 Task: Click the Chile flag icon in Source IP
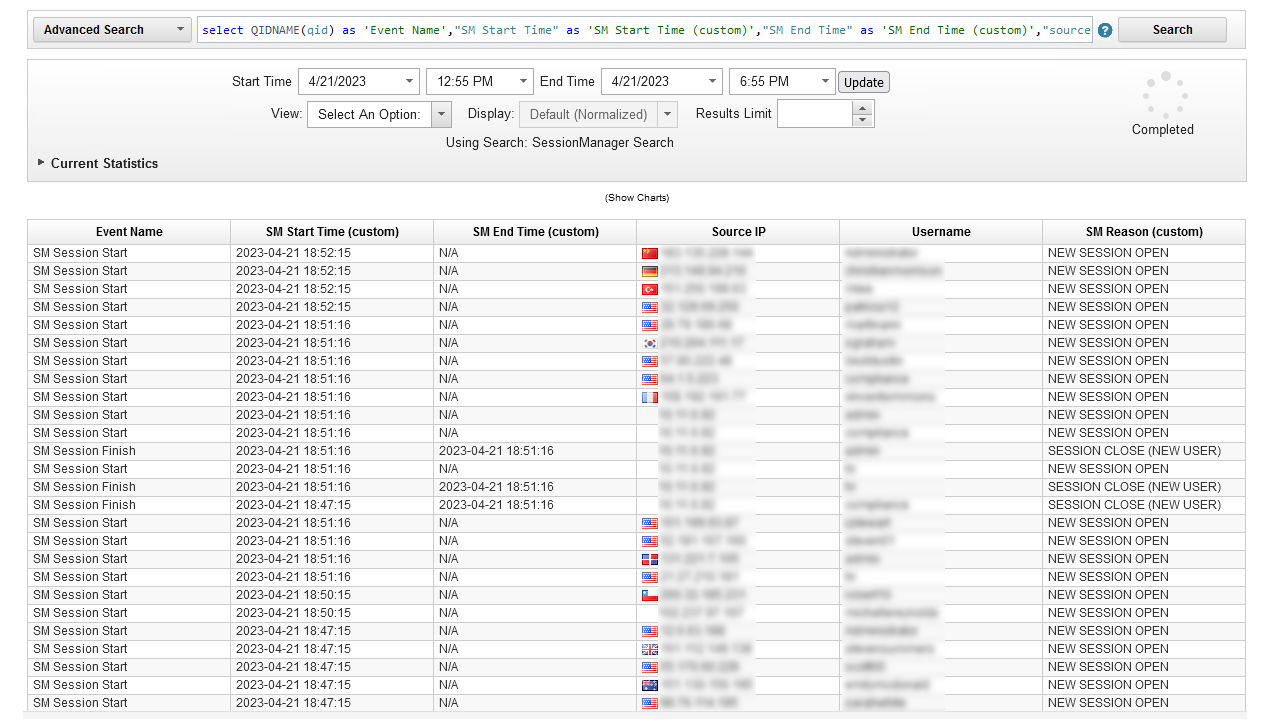[649, 595]
